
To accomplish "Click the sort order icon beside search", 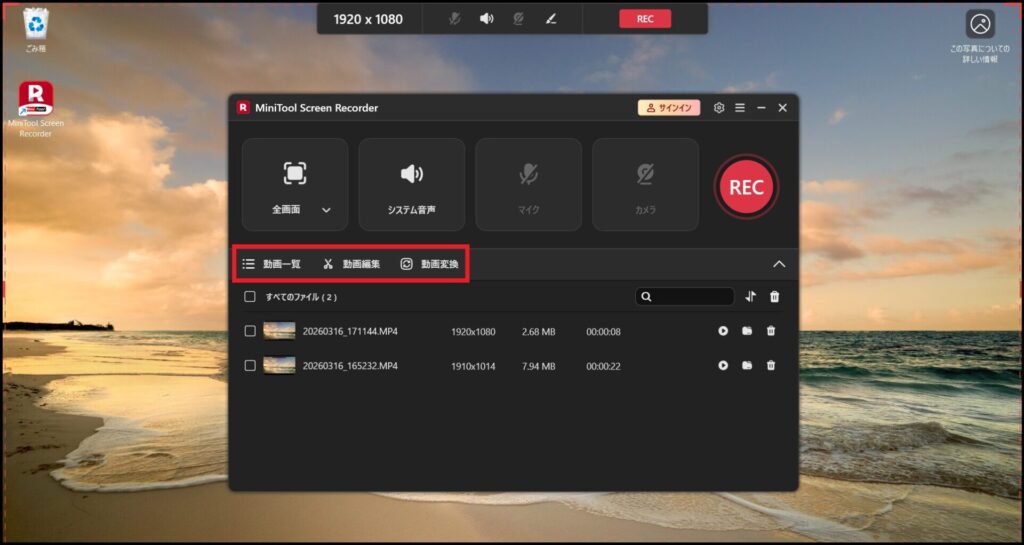I will [x=751, y=297].
